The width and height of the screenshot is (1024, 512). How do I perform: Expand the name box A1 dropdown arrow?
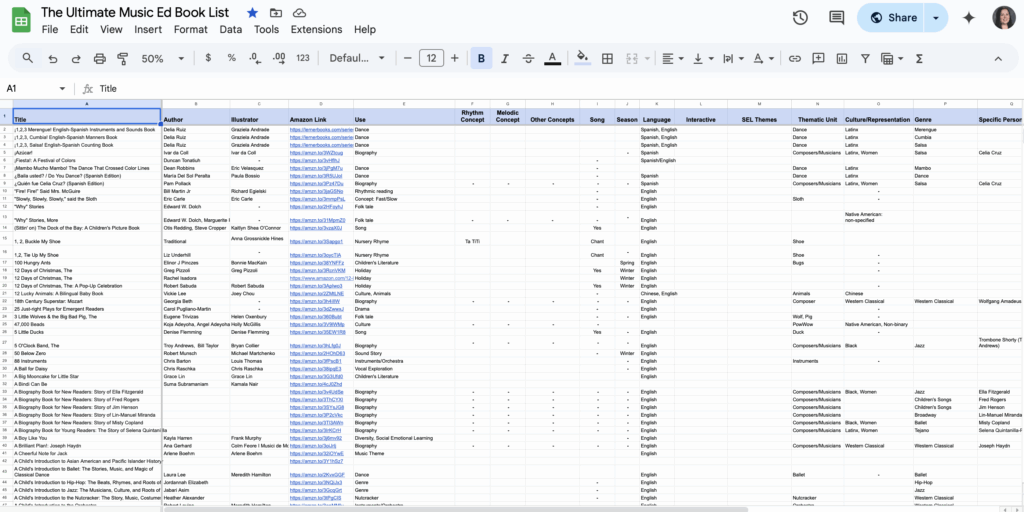62,88
